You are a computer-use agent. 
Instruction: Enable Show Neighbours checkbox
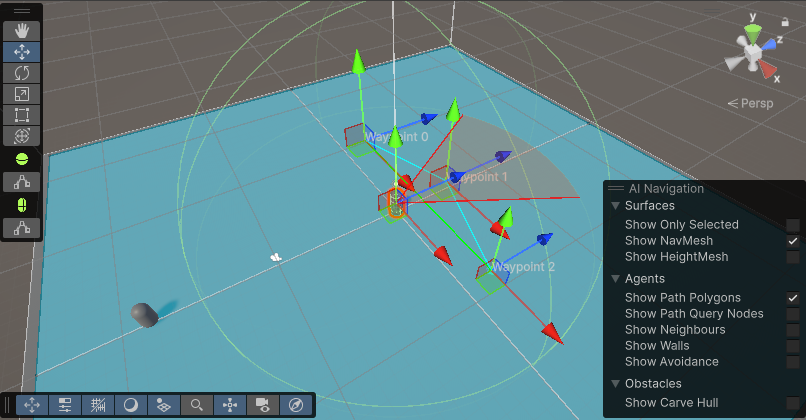(x=793, y=330)
